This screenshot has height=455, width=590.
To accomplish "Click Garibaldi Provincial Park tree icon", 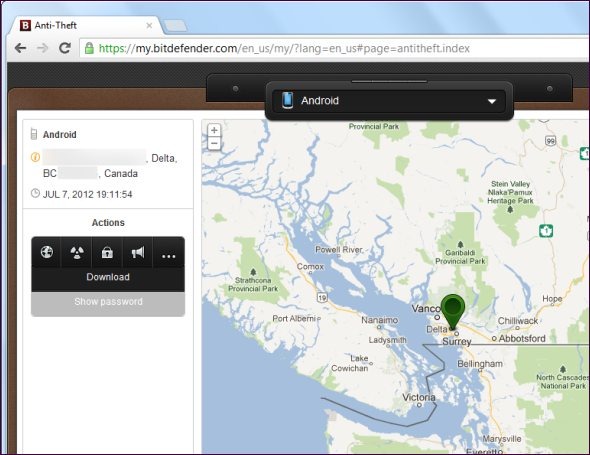I will click(x=460, y=245).
